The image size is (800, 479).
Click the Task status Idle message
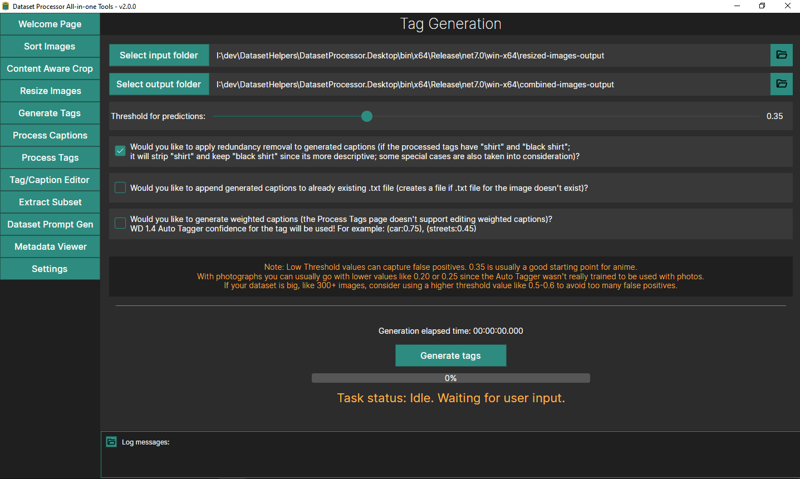tap(451, 398)
